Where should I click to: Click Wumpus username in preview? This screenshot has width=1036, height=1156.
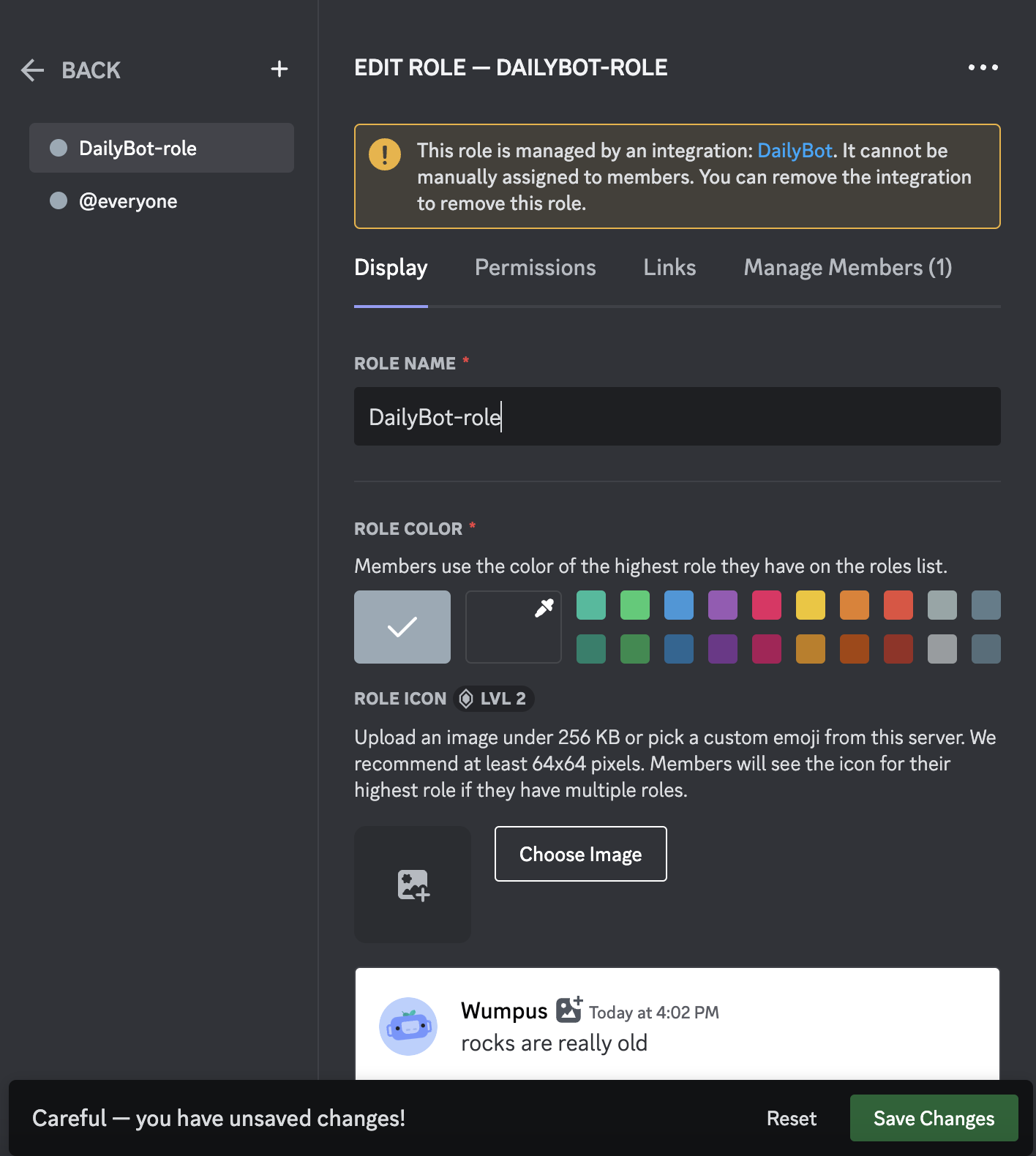coord(504,1010)
